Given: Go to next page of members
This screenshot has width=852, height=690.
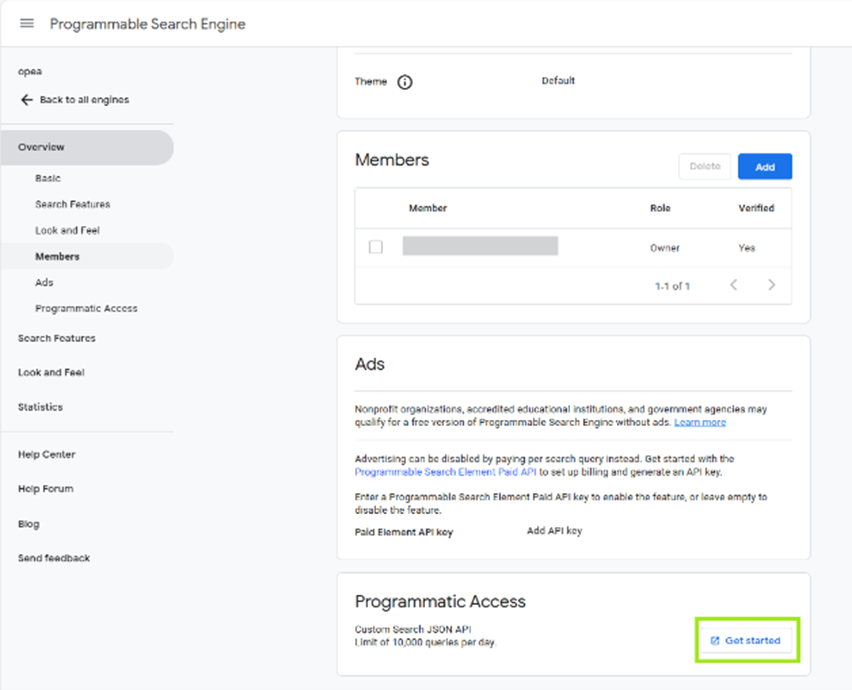Looking at the screenshot, I should point(771,285).
